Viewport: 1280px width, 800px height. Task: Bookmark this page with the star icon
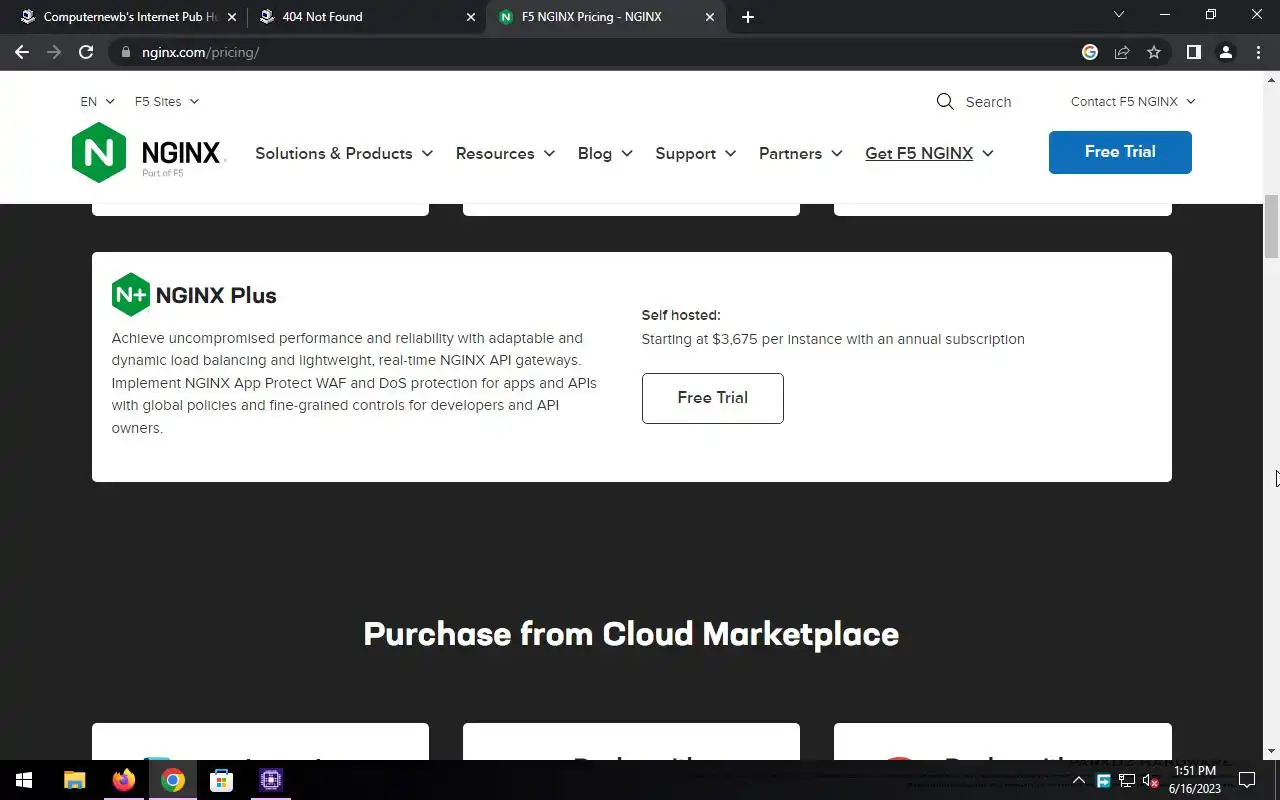tap(1154, 52)
